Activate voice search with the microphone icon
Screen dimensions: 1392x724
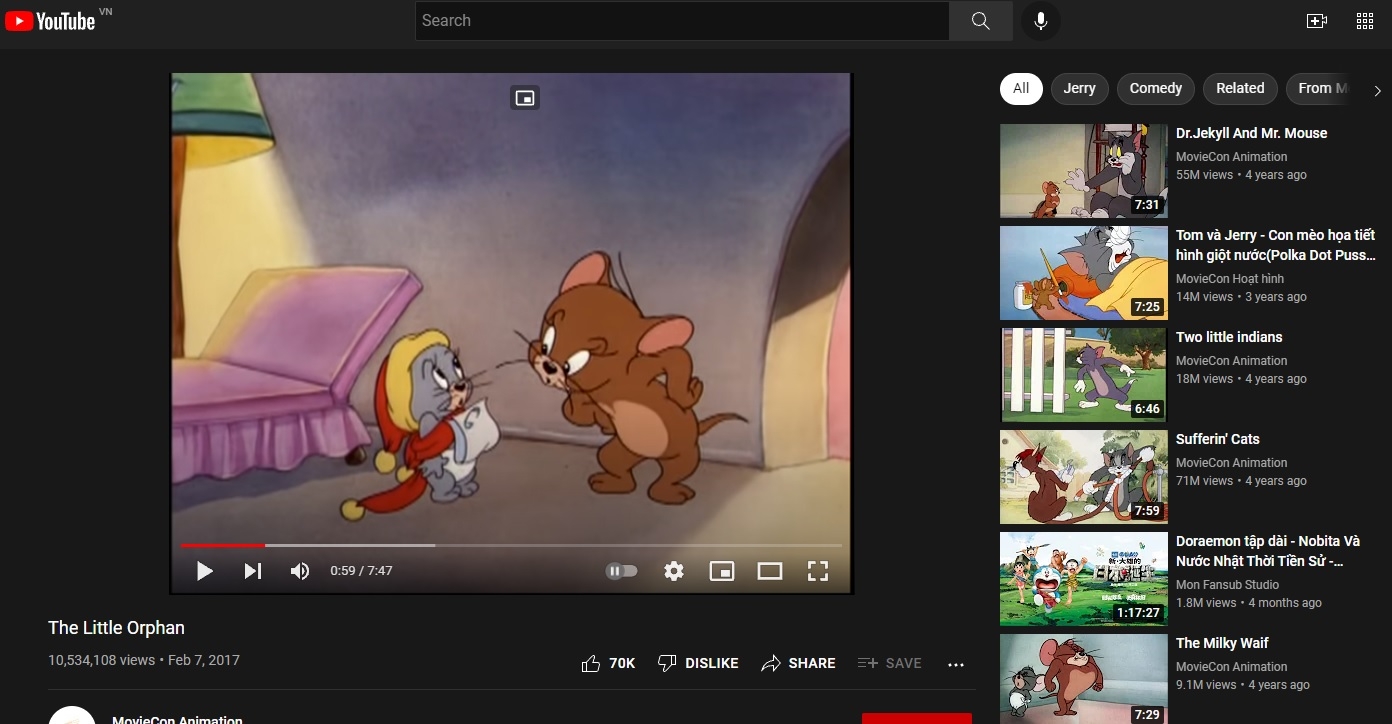(1040, 20)
